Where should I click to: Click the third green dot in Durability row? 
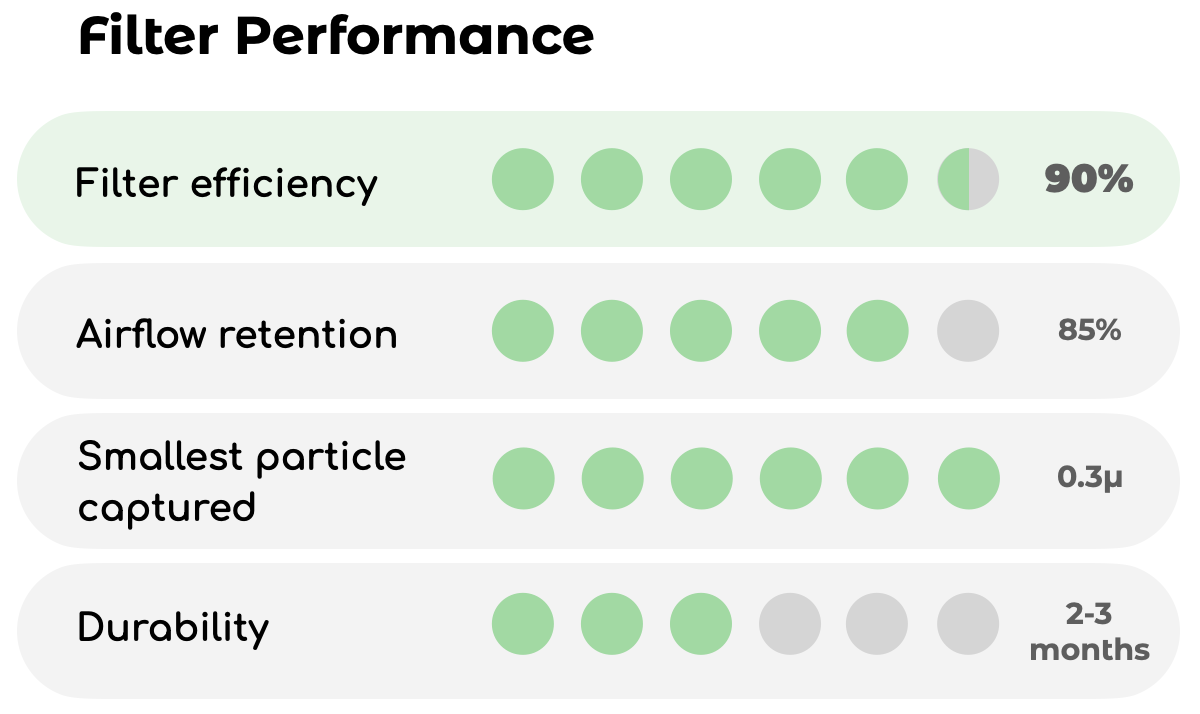pyautogui.click(x=701, y=624)
